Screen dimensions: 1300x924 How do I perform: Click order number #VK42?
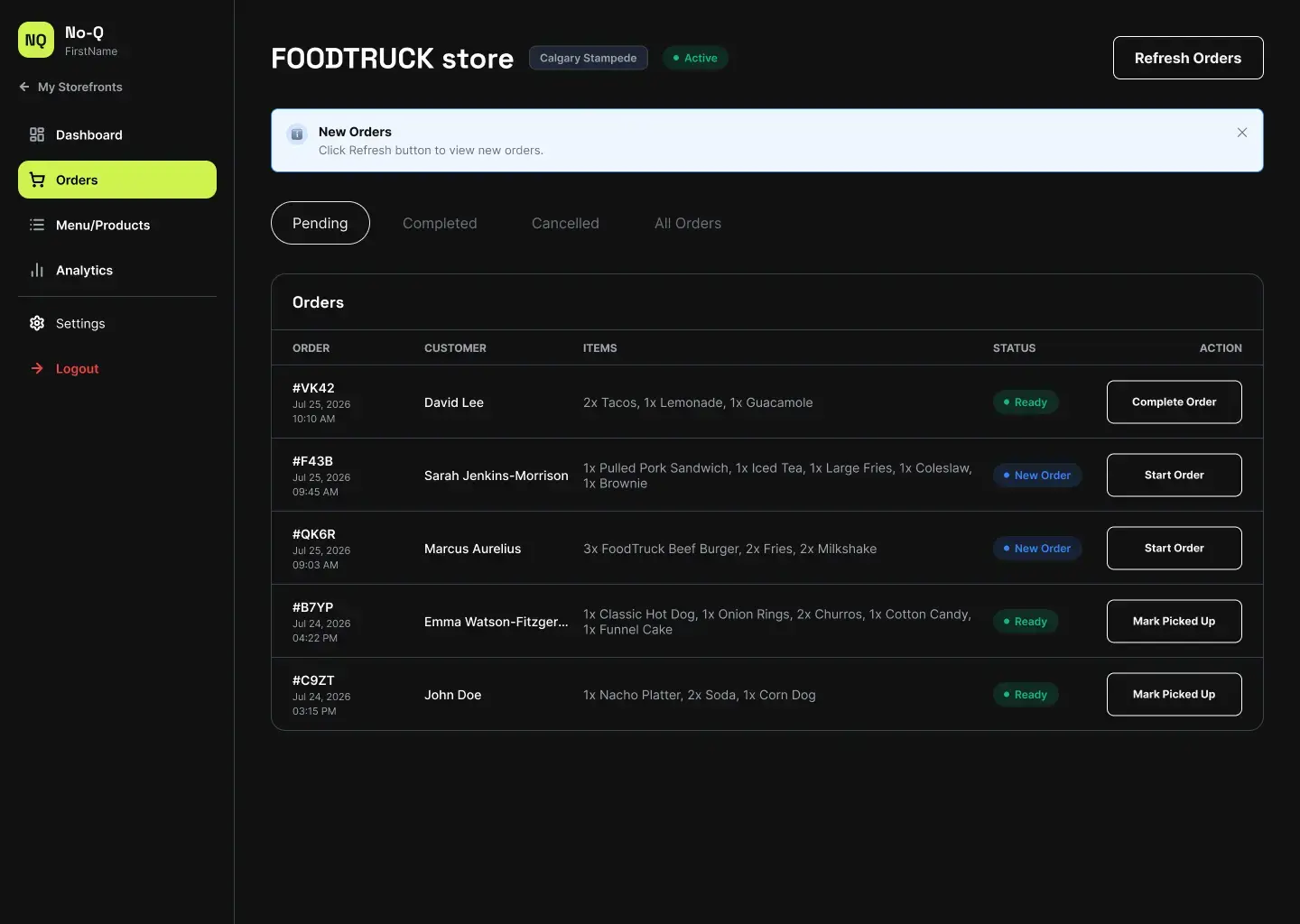(x=313, y=388)
